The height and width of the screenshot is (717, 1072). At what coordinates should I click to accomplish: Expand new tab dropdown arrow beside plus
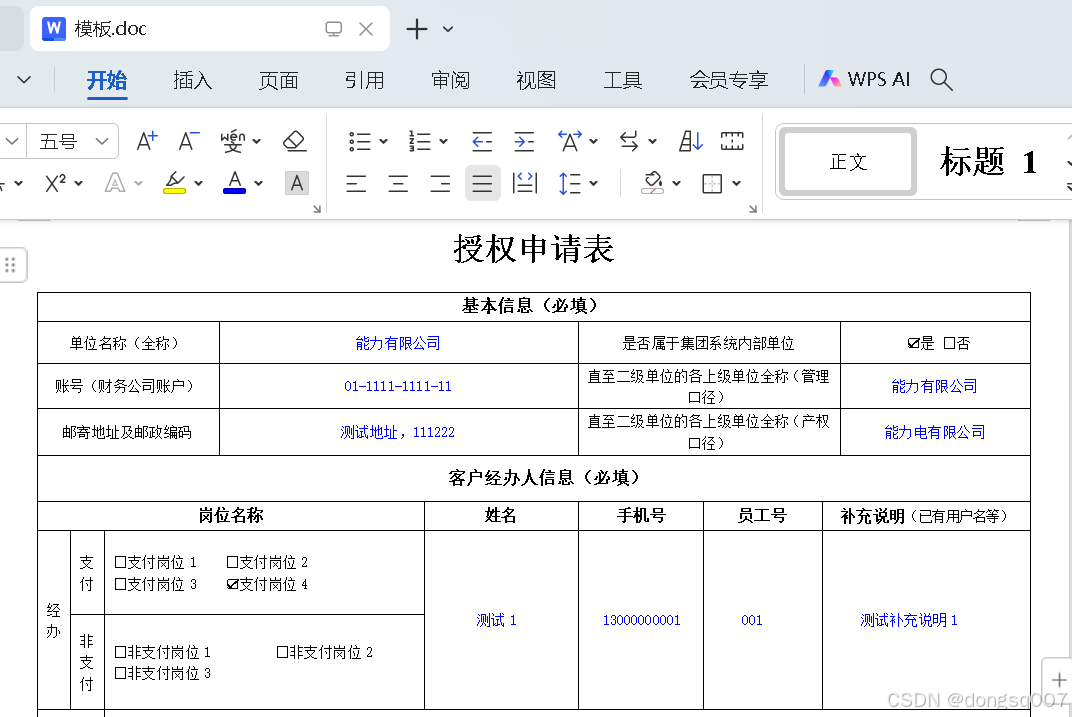pos(448,29)
